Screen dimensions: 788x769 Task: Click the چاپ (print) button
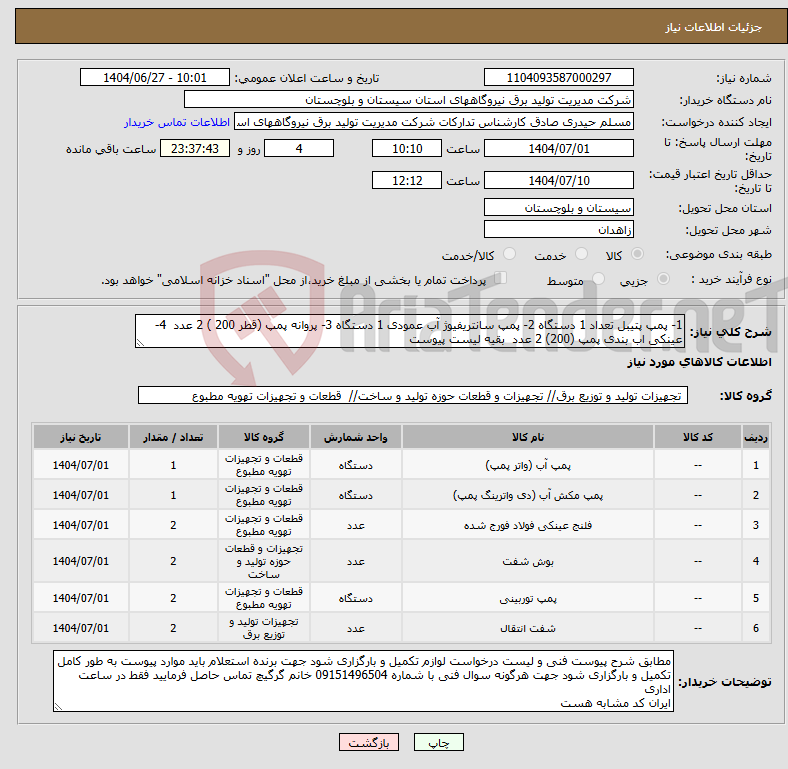(x=438, y=743)
